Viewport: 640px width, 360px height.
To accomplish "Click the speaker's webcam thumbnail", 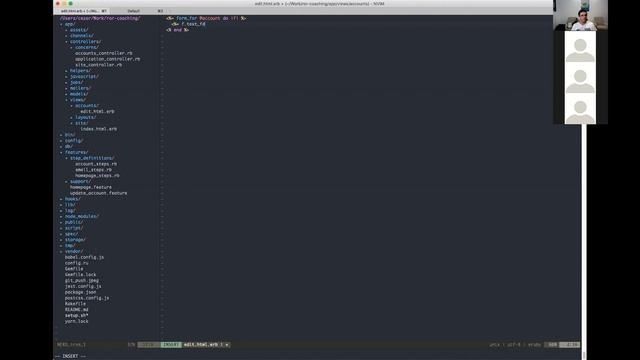I will pyautogui.click(x=580, y=15).
